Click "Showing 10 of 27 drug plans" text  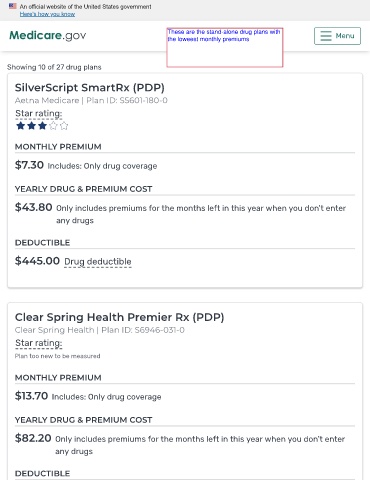pyautogui.click(x=54, y=67)
